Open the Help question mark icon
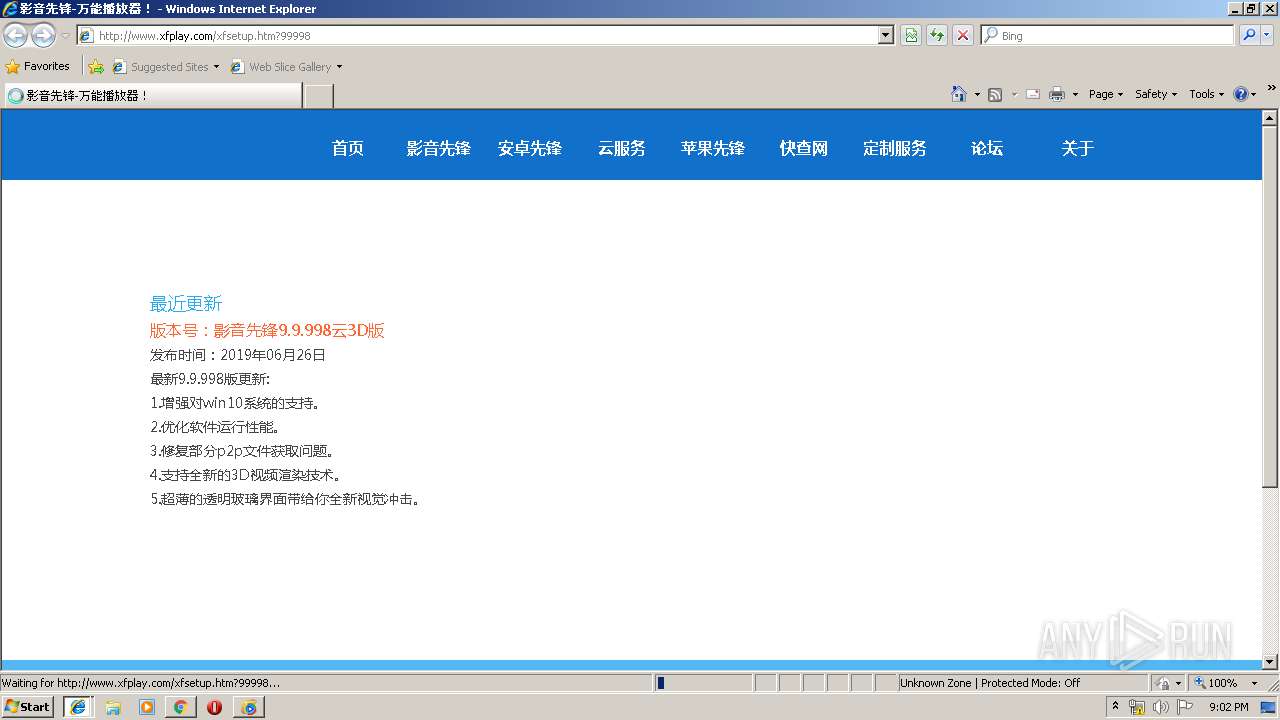Viewport: 1280px width, 720px height. click(1241, 94)
